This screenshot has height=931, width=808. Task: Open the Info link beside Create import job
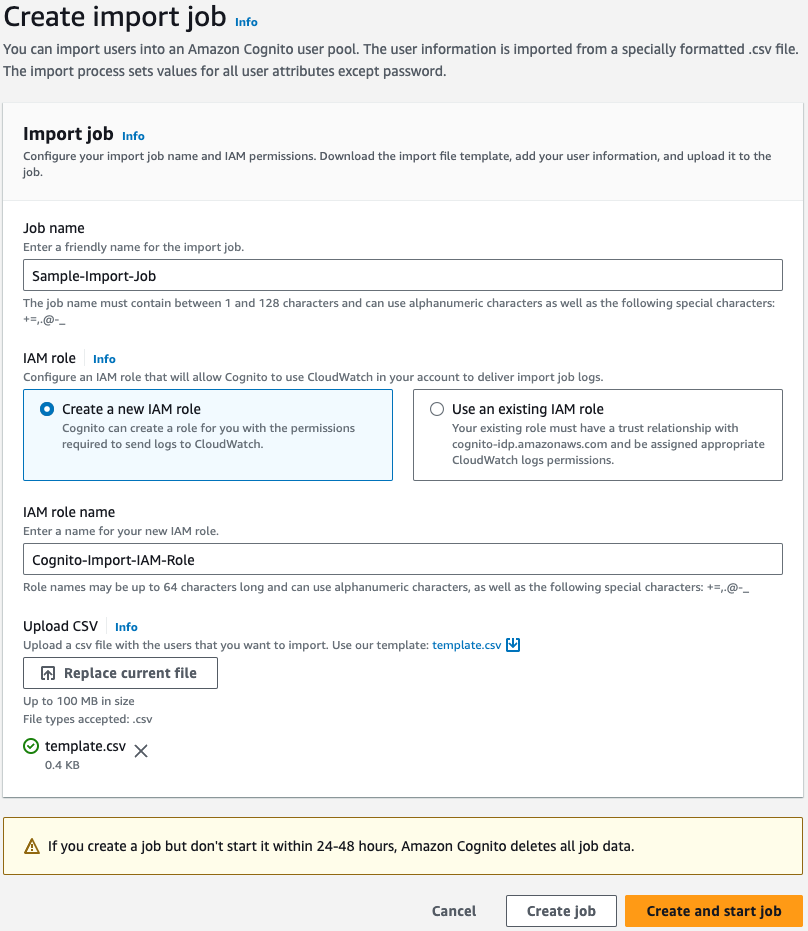[x=245, y=21]
